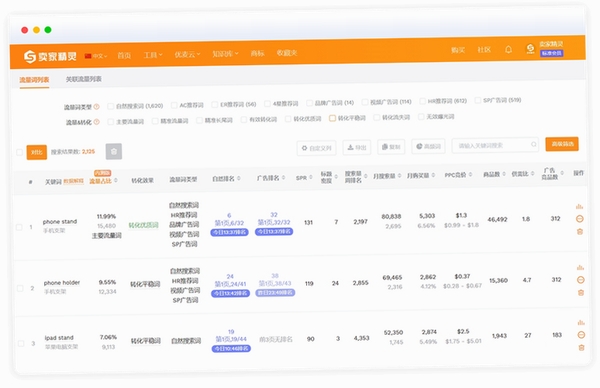The image size is (600, 388).
Task: Open the phone stand keyword link
Action: (60, 222)
